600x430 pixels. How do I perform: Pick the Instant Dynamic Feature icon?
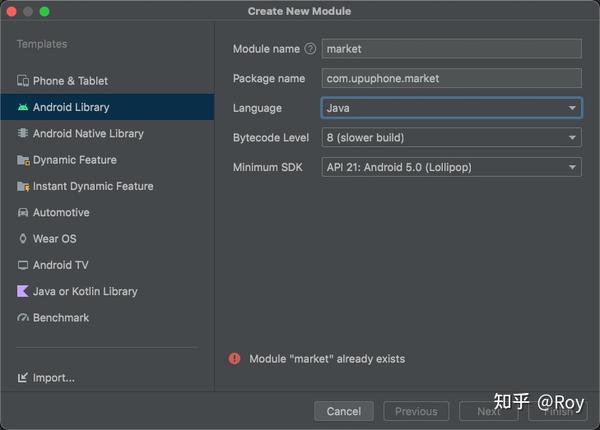click(23, 186)
